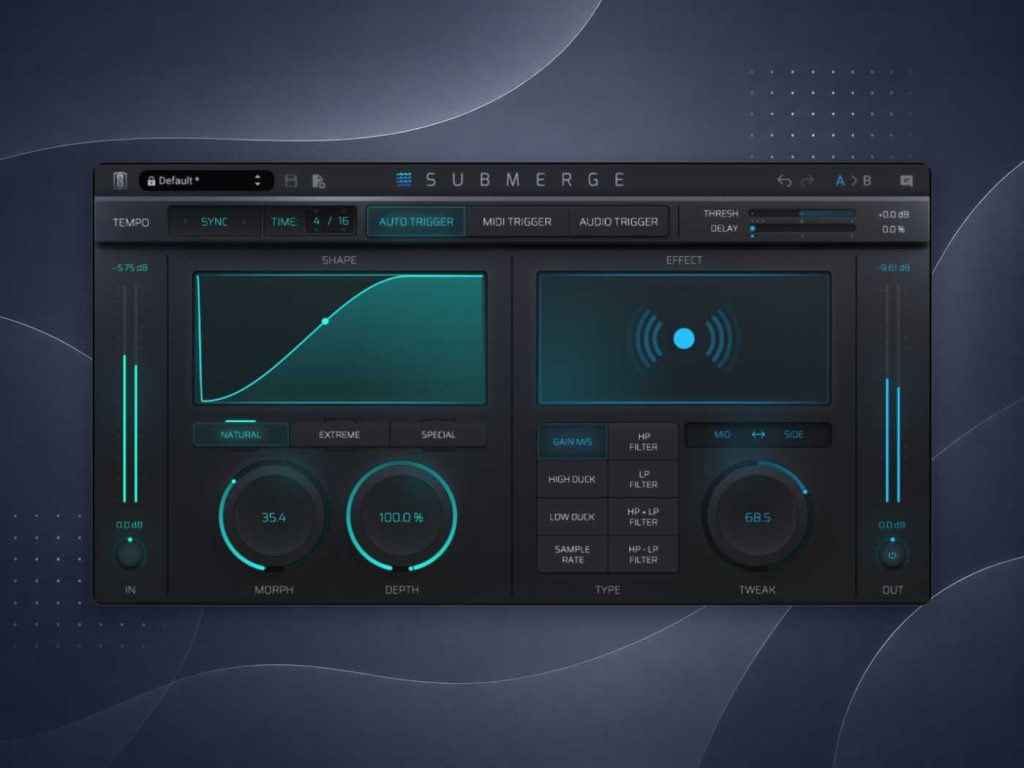Click the Depth knob showing 100.0 %
The image size is (1024, 768).
402,517
